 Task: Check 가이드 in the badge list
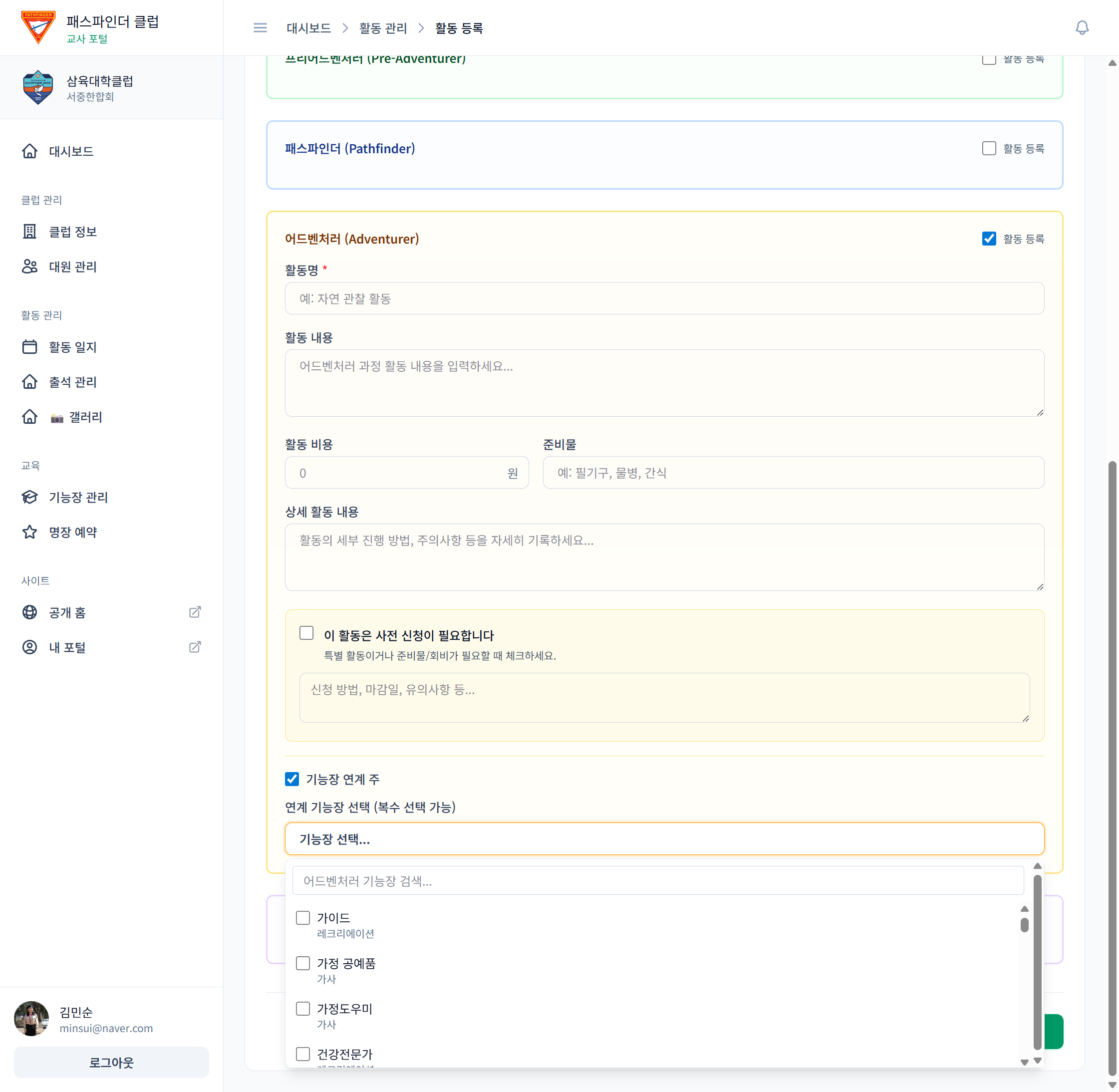point(303,918)
